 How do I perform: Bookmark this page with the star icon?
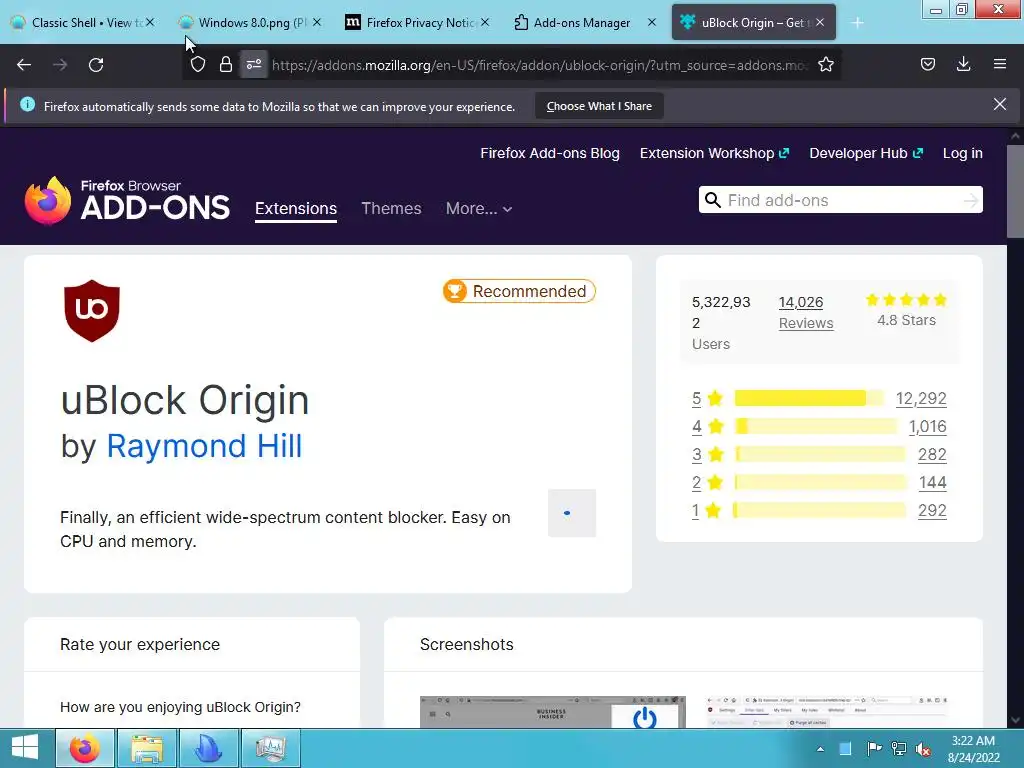point(825,65)
